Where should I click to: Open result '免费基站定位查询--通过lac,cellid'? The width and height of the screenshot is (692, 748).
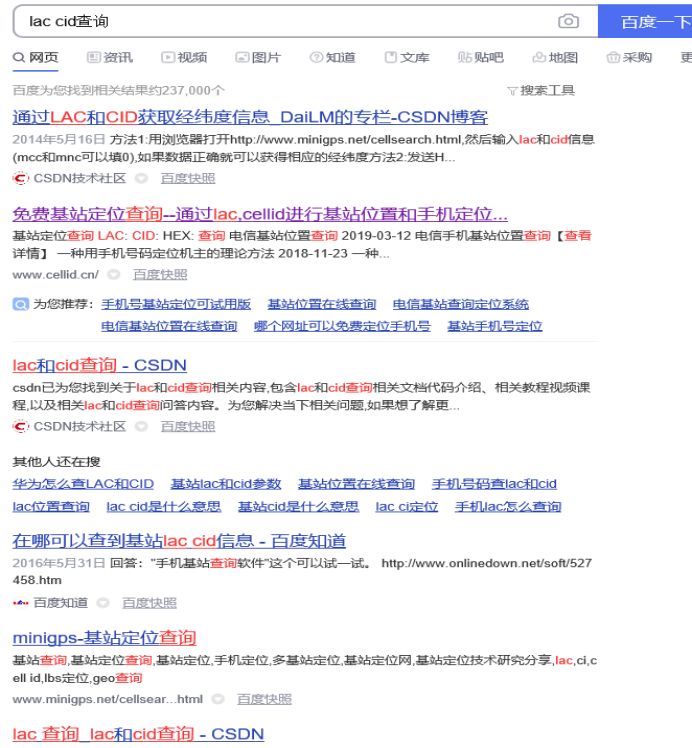260,214
